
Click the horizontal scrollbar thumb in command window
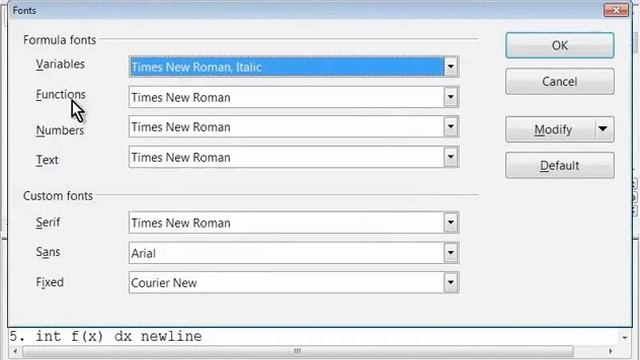click(298, 351)
